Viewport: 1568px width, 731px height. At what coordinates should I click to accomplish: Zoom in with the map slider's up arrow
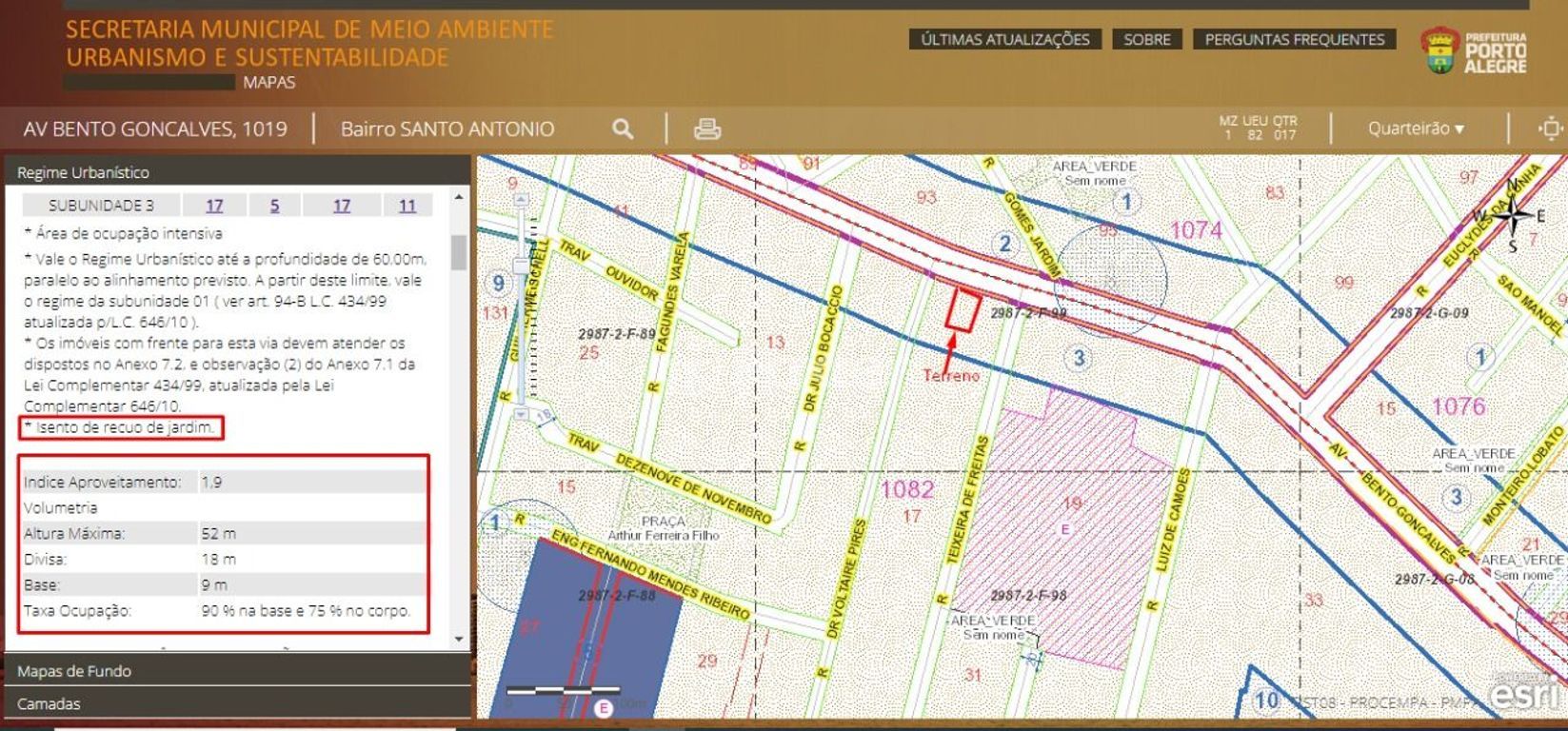pos(521,200)
